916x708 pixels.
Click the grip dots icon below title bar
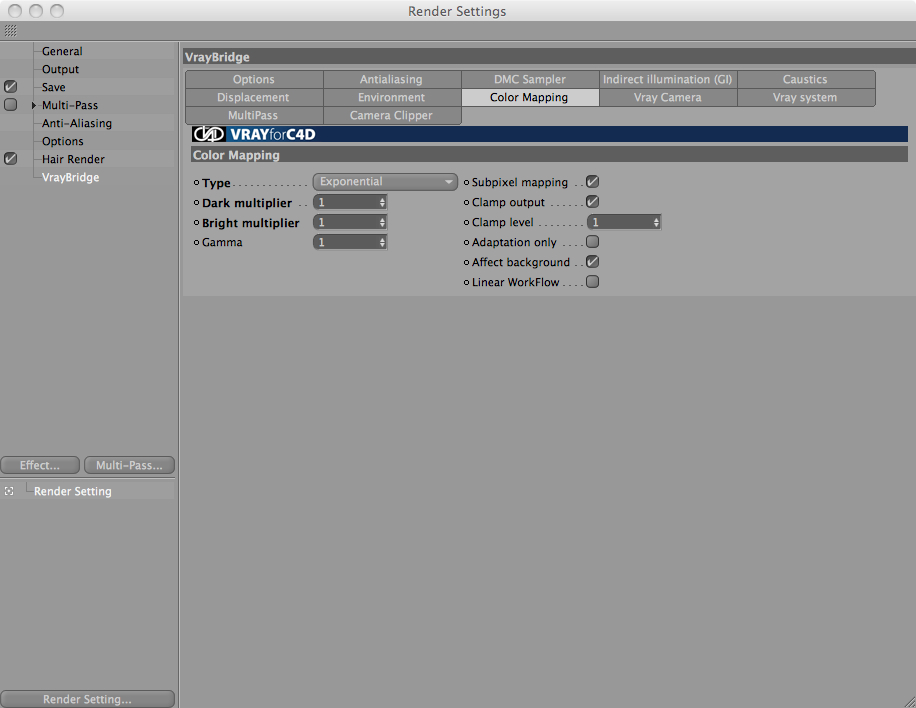11,31
